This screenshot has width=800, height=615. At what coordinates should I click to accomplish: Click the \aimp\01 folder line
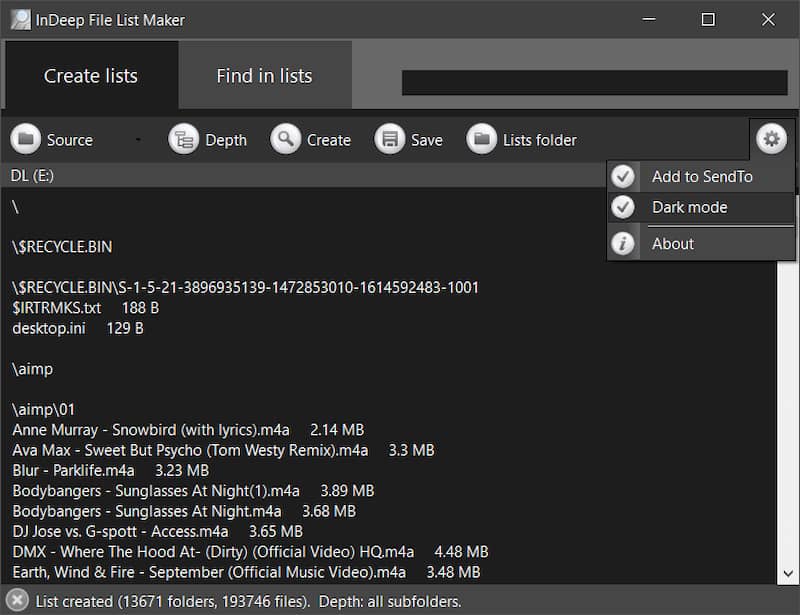43,409
